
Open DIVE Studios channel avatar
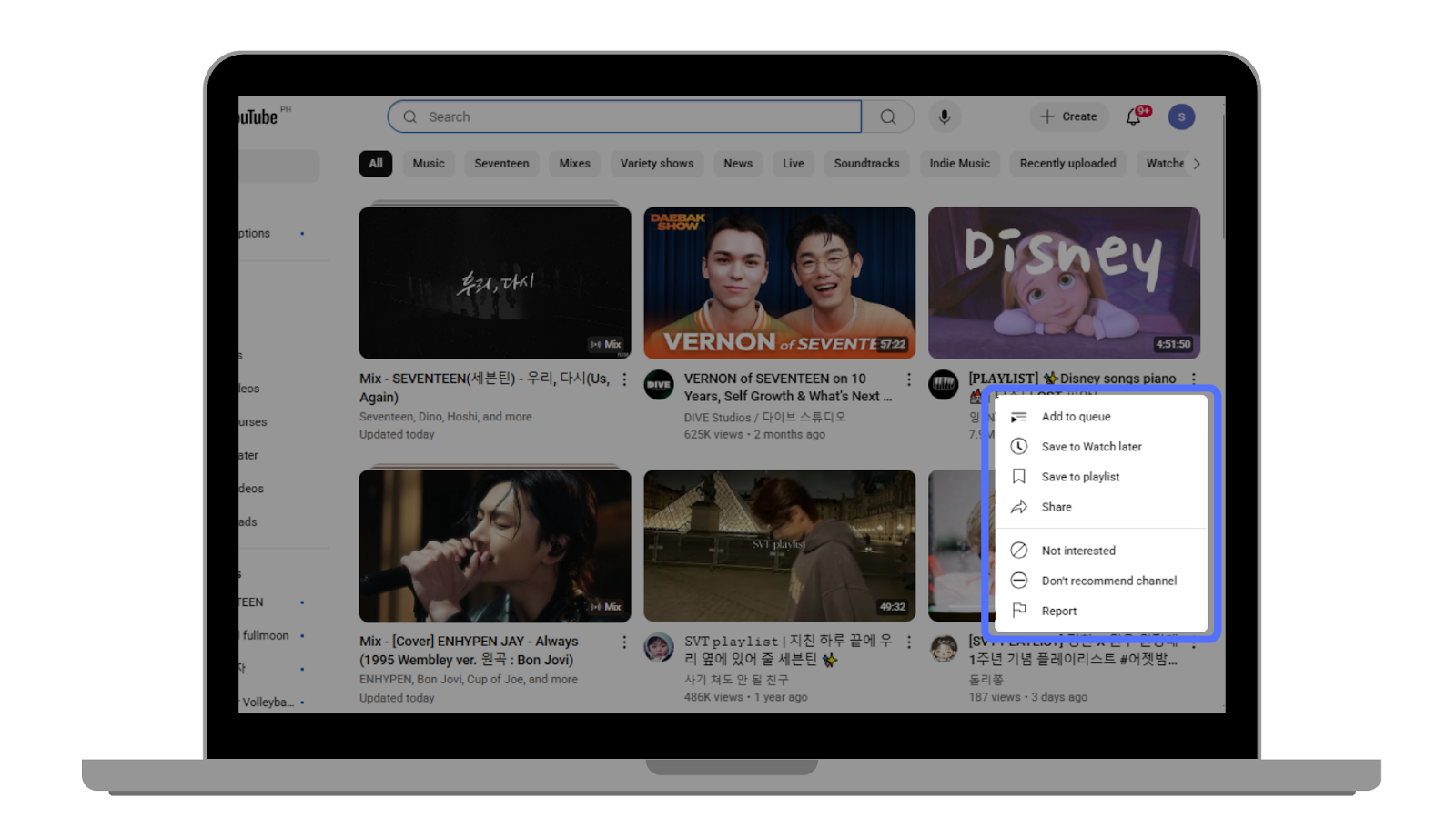point(659,384)
